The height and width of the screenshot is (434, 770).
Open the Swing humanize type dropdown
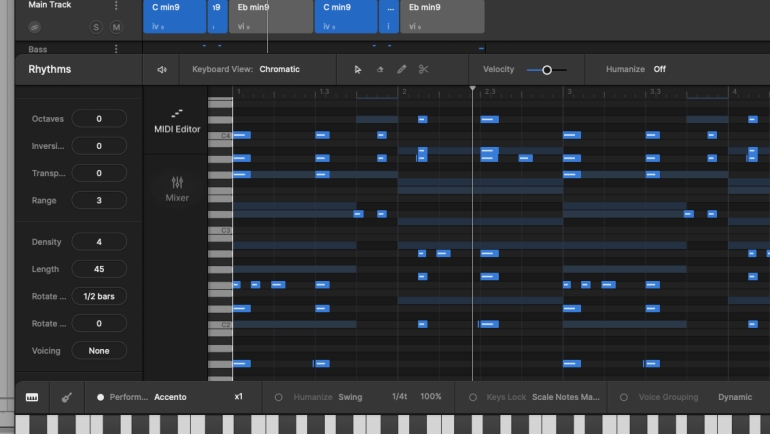(350, 397)
